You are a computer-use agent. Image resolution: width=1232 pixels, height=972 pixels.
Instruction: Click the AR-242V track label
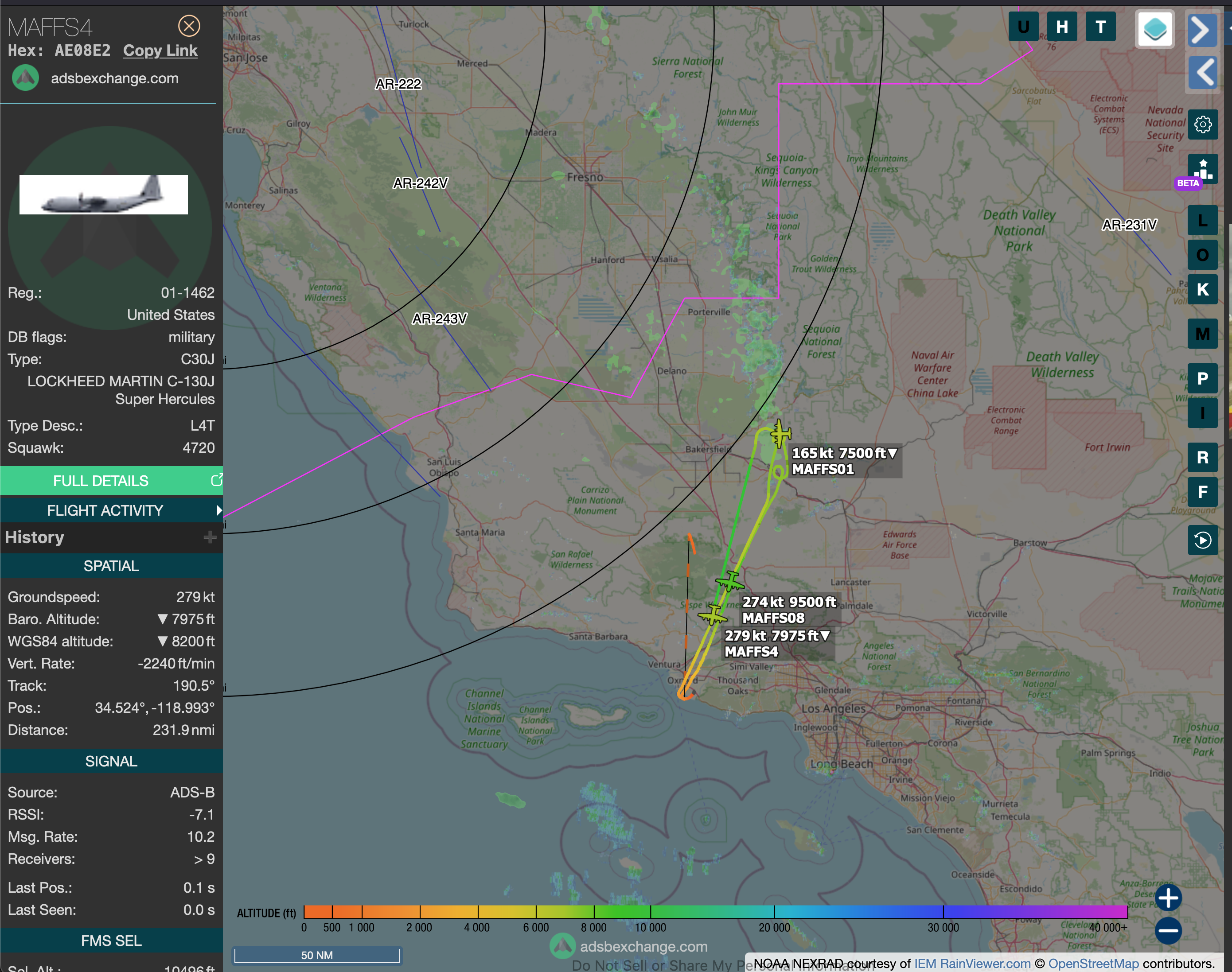(x=421, y=183)
